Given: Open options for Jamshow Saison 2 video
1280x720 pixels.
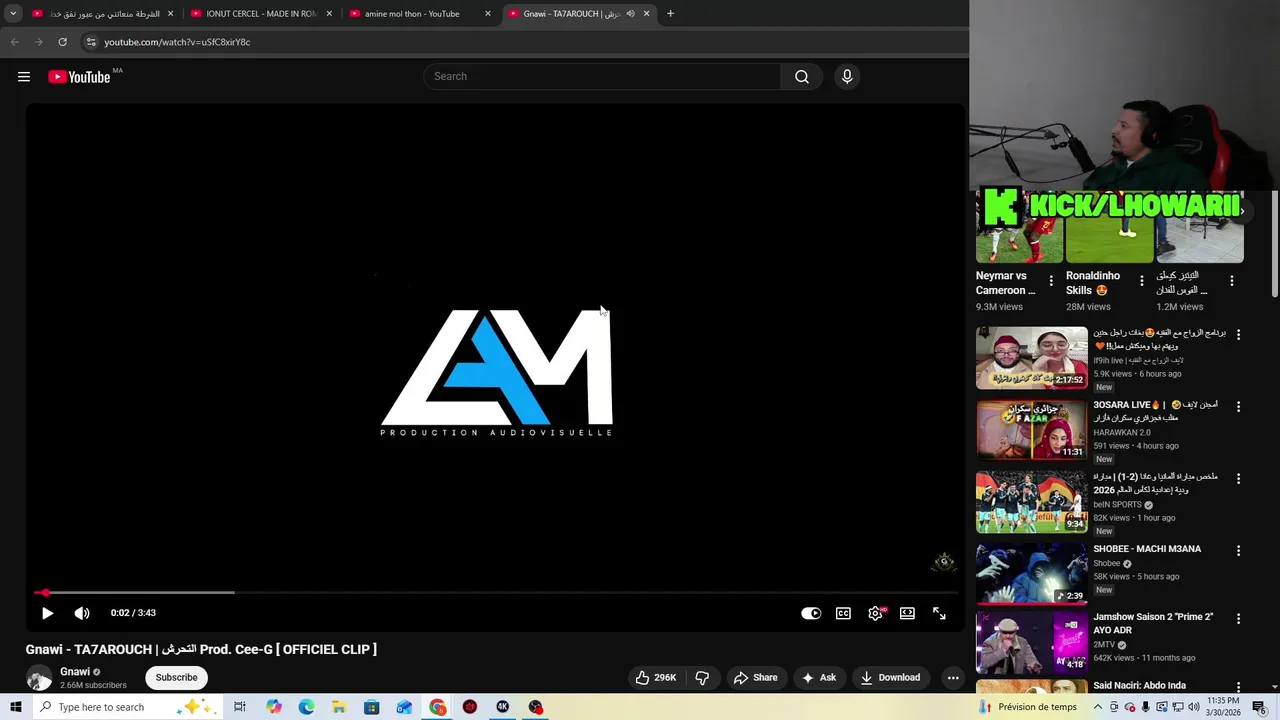Looking at the screenshot, I should click(1238, 619).
